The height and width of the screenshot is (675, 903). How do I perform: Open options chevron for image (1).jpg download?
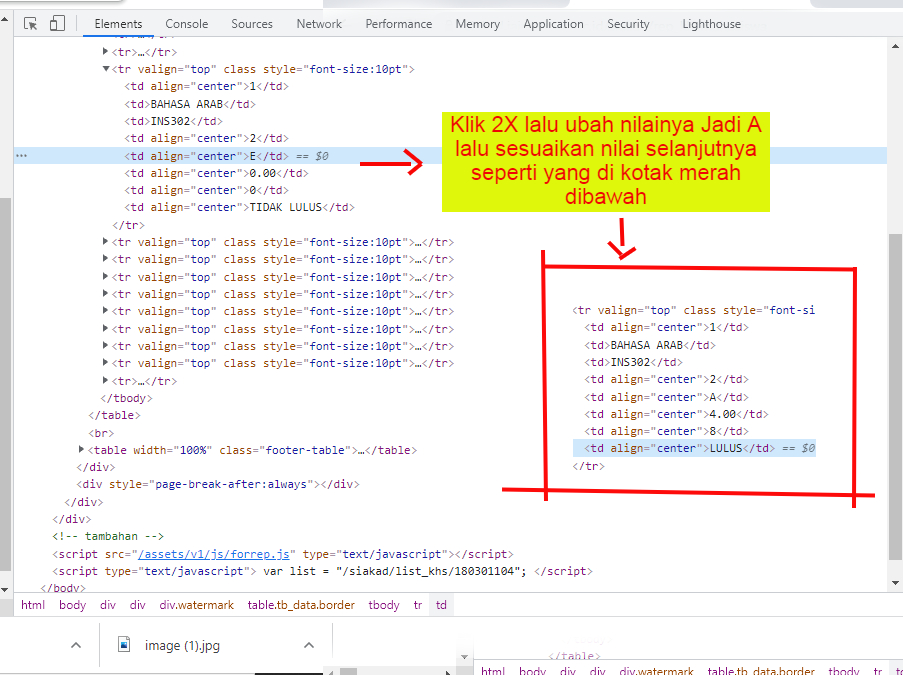click(x=309, y=645)
